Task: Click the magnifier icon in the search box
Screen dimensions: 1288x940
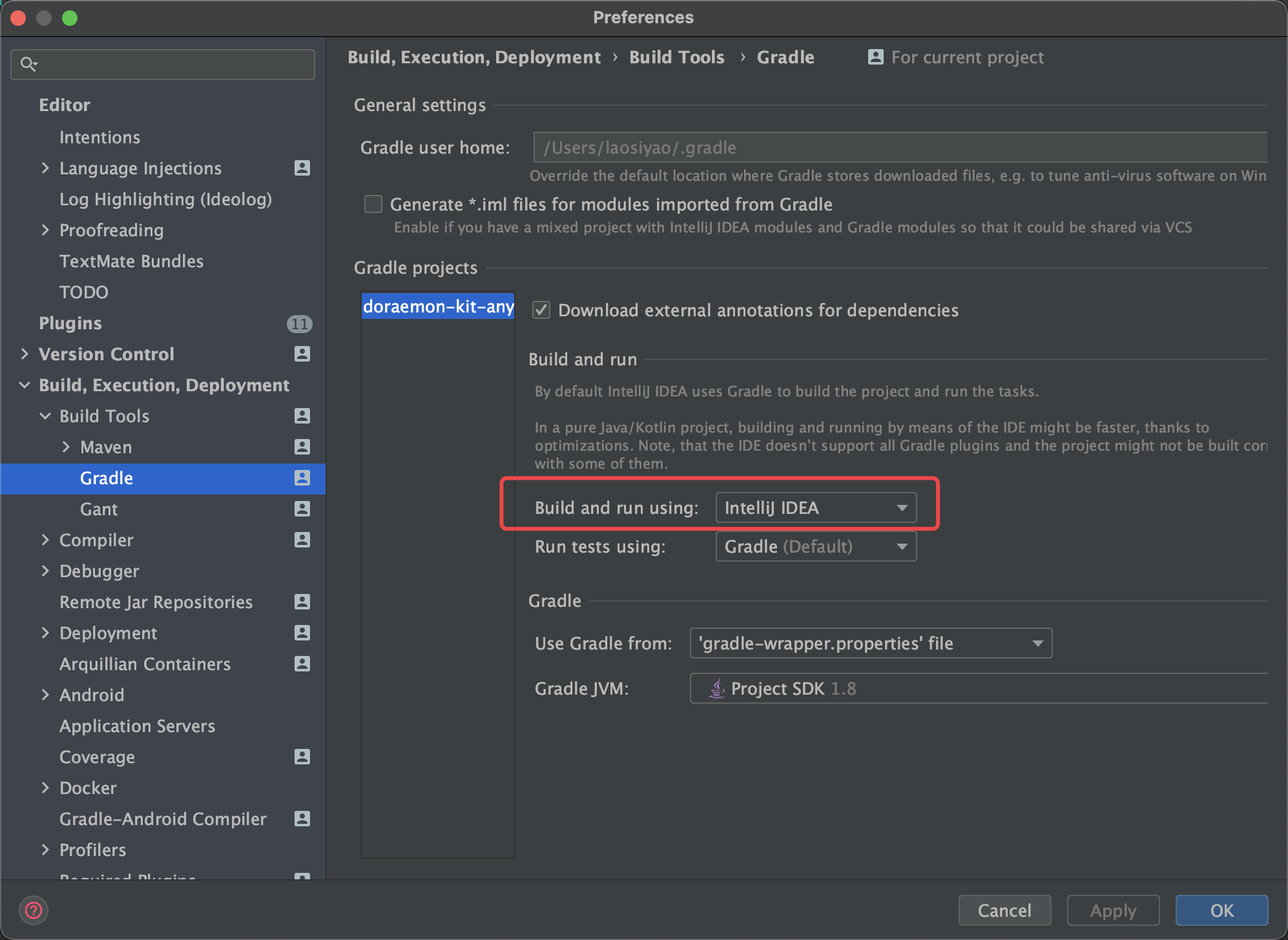Action: coord(28,64)
